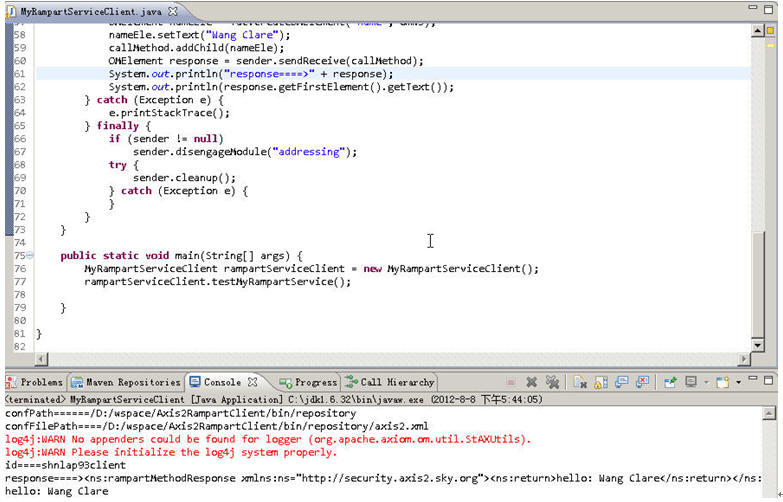Screen dimensions: 783x502
Task: Click the new MyRampartServiceClient() line
Action: [312, 269]
